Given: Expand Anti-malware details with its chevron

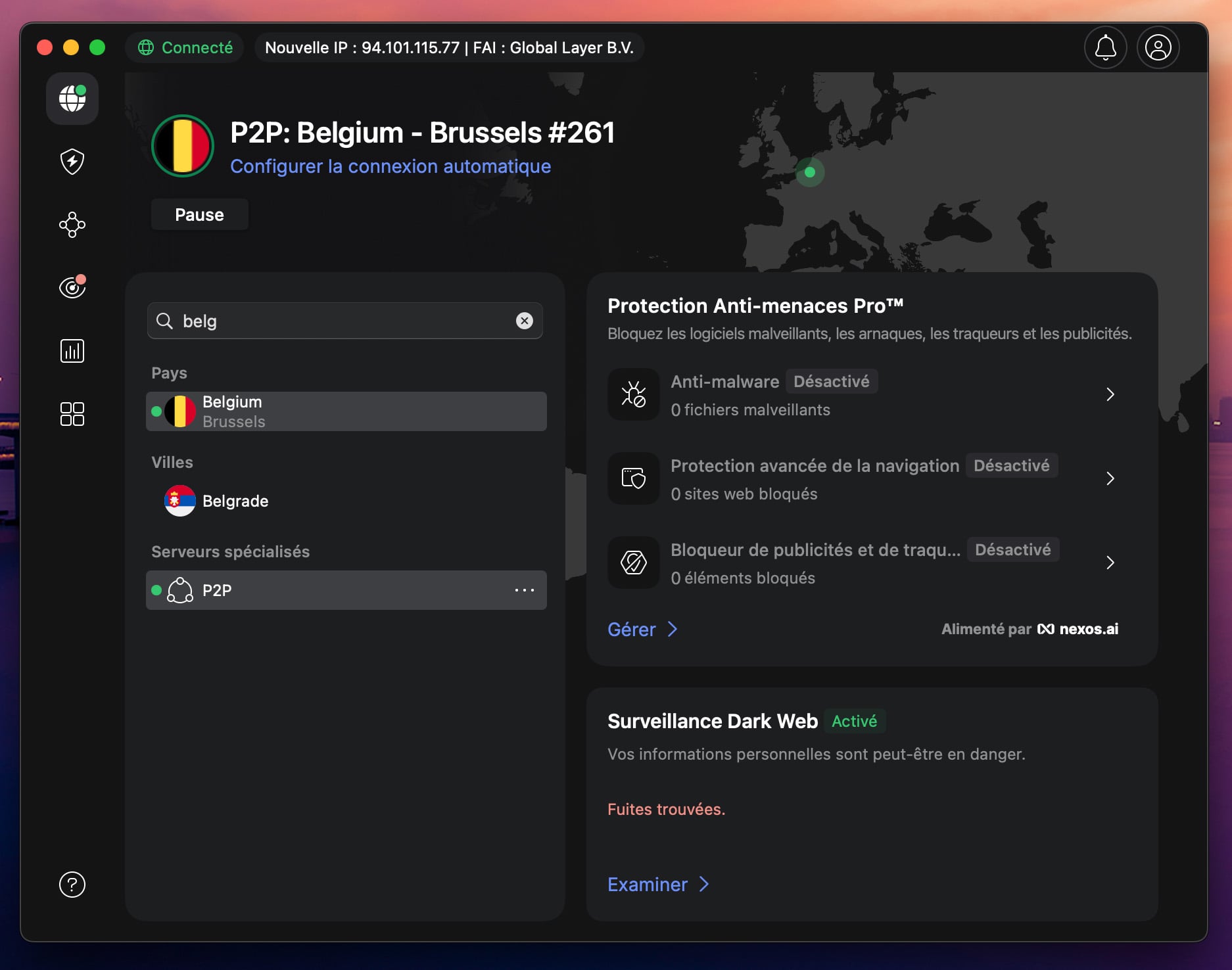Looking at the screenshot, I should (x=1110, y=394).
